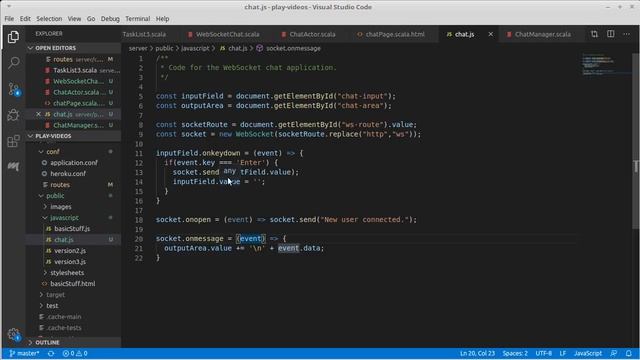This screenshot has width=640, height=360.
Task: Collapse the PLAY-VIDEOS folder section
Action: [73, 136]
